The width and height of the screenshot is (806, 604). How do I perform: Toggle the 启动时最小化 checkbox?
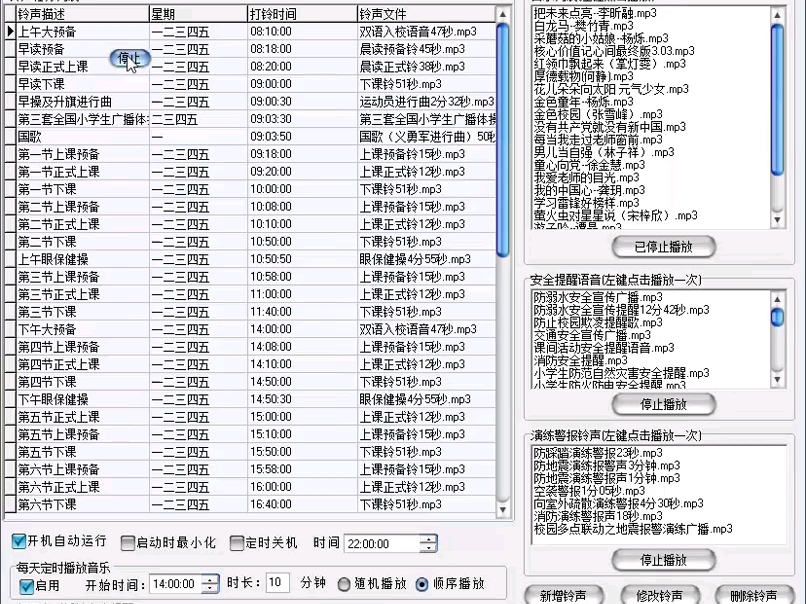(127, 543)
